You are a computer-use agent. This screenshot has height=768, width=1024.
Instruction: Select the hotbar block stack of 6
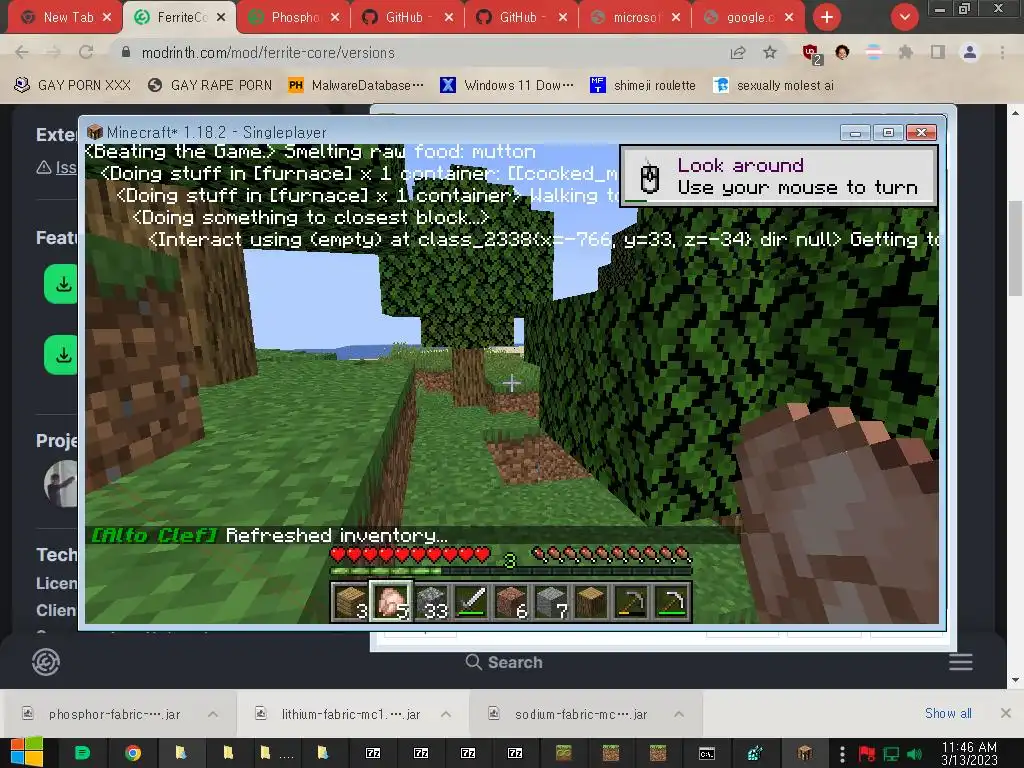[511, 601]
